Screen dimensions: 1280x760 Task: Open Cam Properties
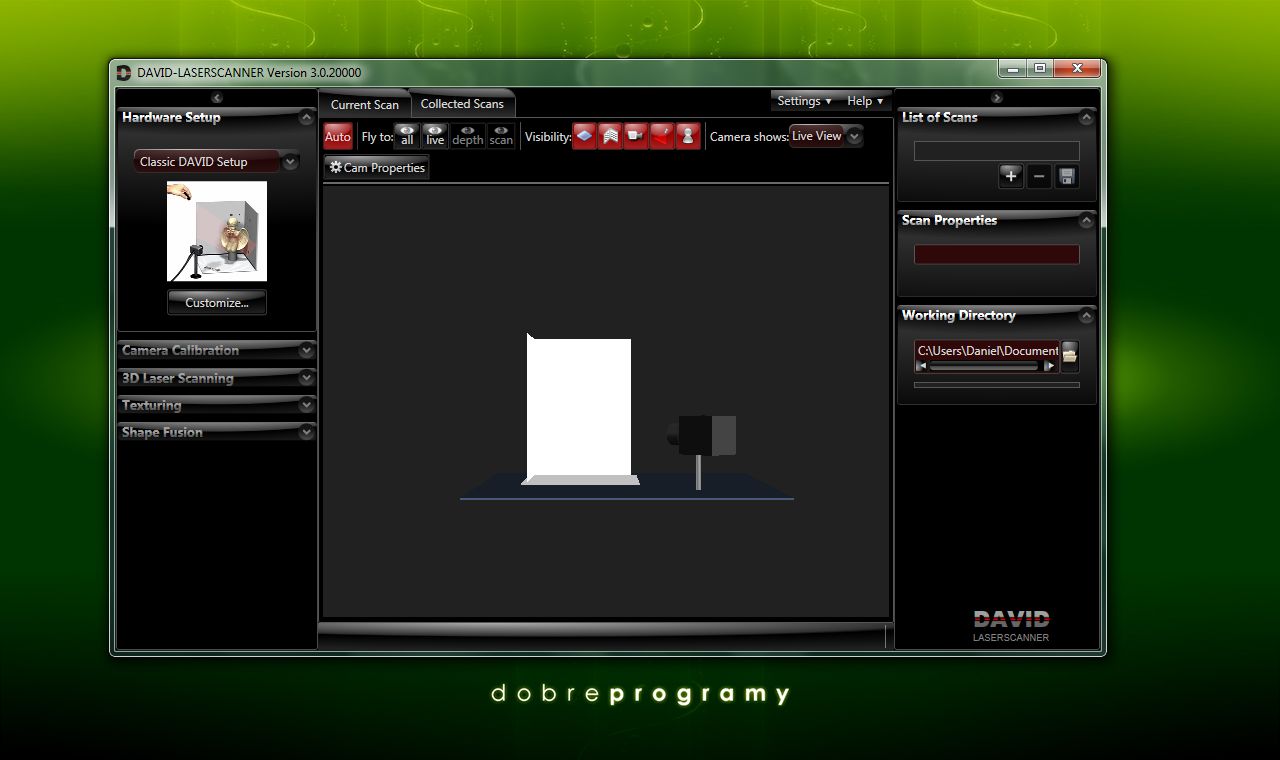pyautogui.click(x=377, y=168)
